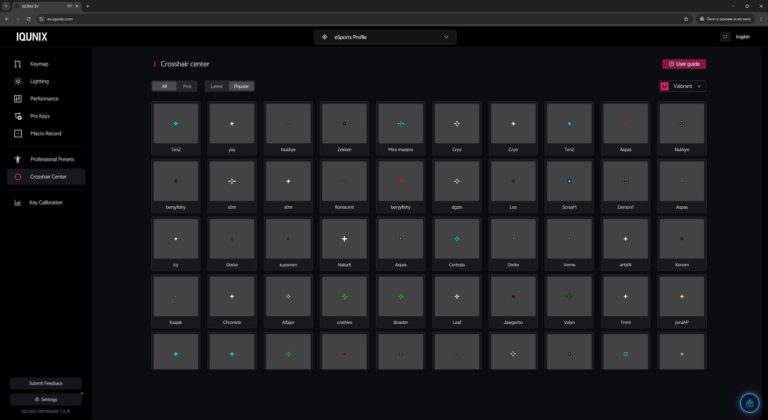Viewport: 768px width, 420px height.
Task: Select the cyan circle crosshair in bottom row
Action: 625,352
